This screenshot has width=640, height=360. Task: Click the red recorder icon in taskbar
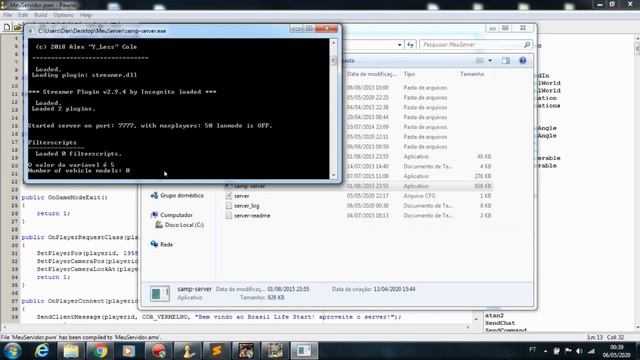[x=158, y=351]
